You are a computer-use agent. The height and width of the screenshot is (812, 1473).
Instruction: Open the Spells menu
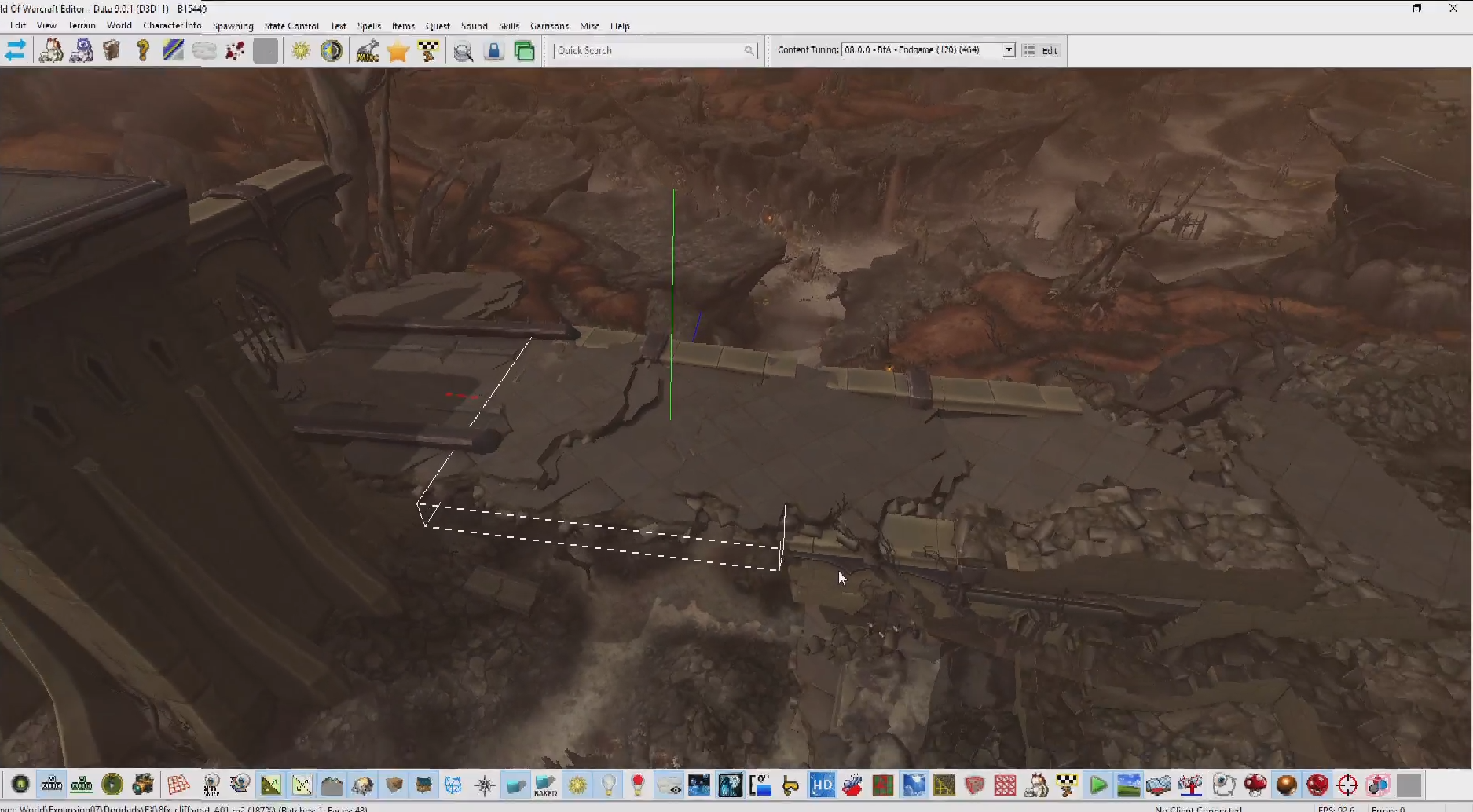click(368, 26)
